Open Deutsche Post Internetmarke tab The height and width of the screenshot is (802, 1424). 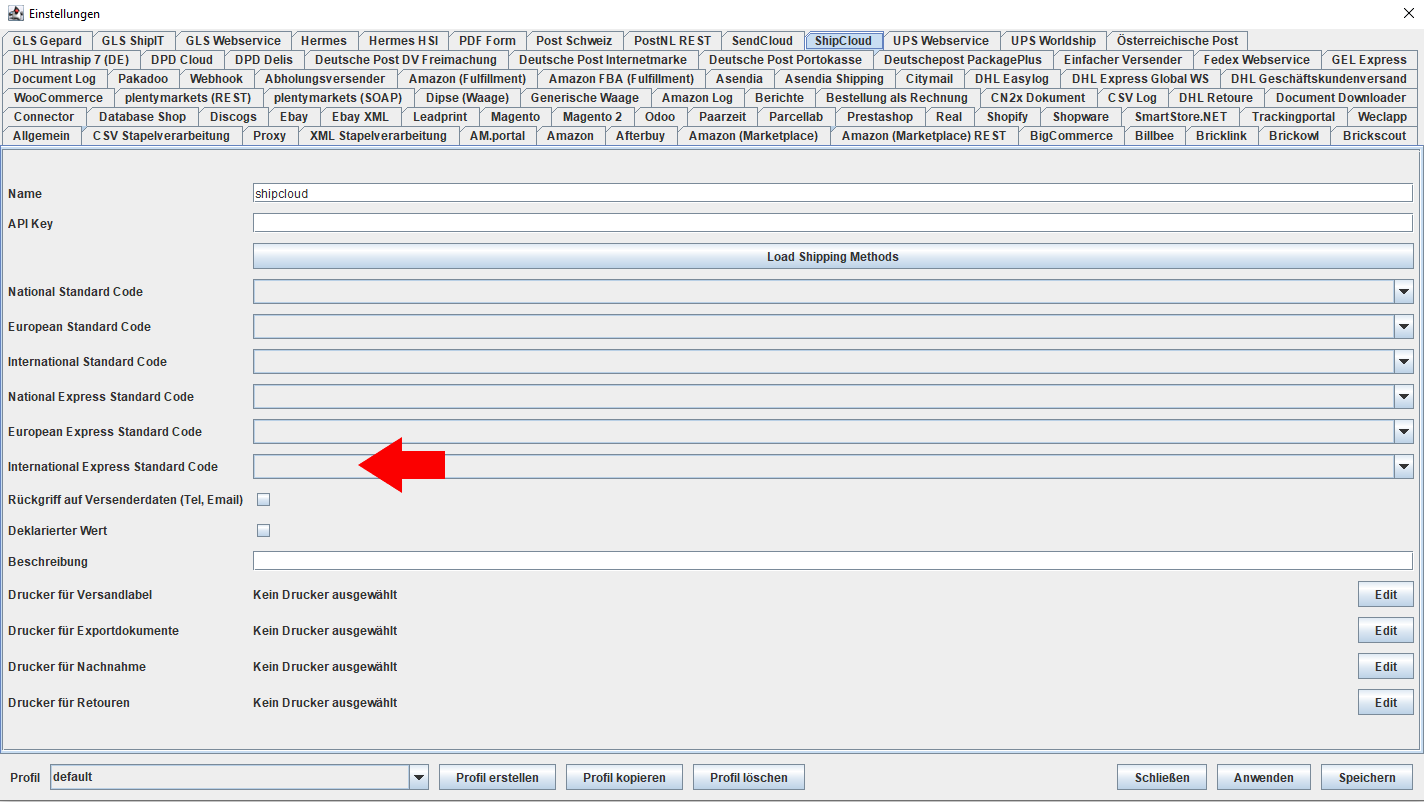coord(603,60)
